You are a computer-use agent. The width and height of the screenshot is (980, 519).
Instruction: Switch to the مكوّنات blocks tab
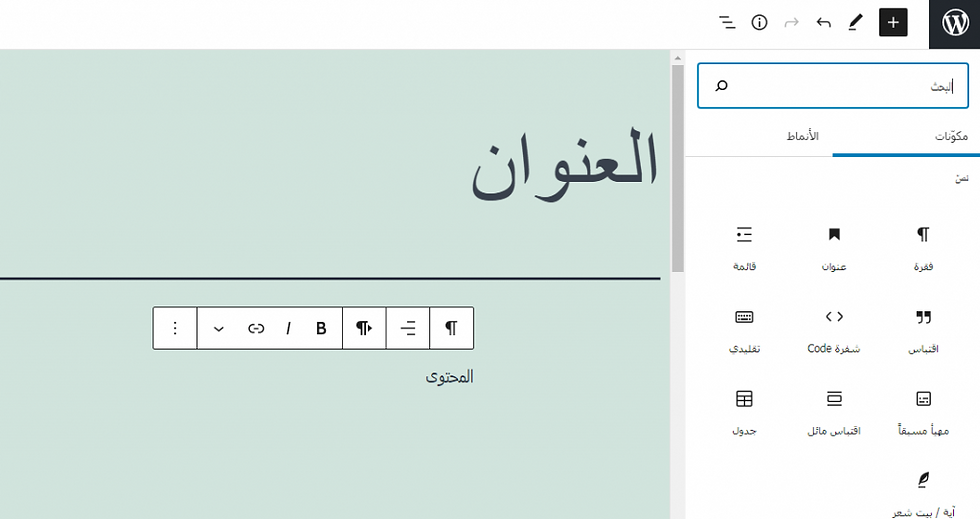point(951,136)
